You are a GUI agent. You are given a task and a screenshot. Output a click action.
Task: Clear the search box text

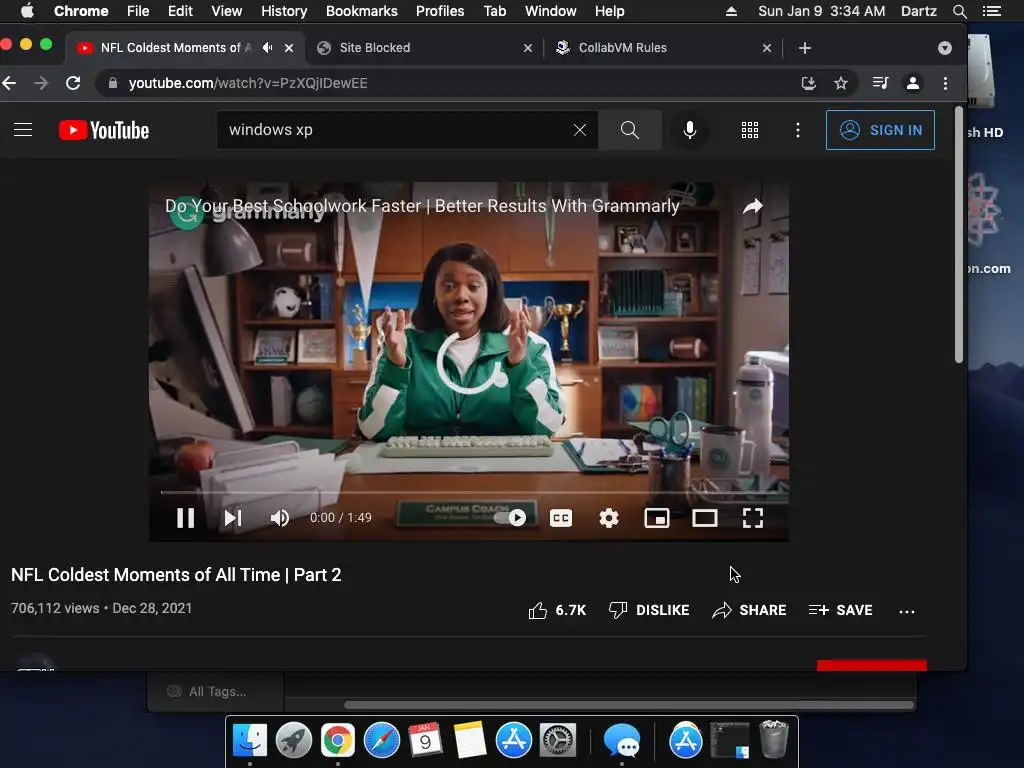click(580, 130)
